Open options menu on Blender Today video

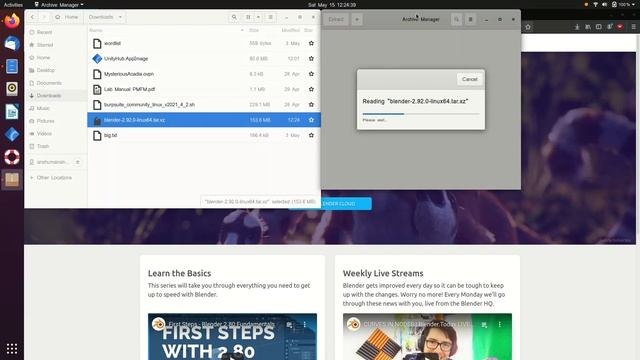pyautogui.click(x=500, y=324)
